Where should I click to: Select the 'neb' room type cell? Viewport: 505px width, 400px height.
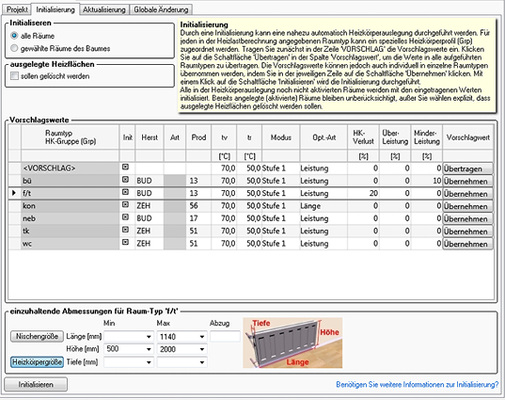pos(70,218)
